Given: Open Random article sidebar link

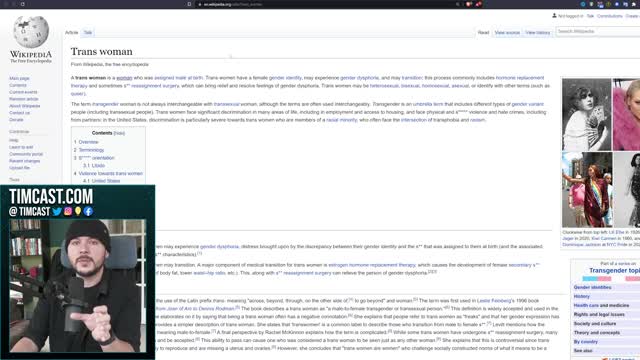Looking at the screenshot, I should pos(24,99).
